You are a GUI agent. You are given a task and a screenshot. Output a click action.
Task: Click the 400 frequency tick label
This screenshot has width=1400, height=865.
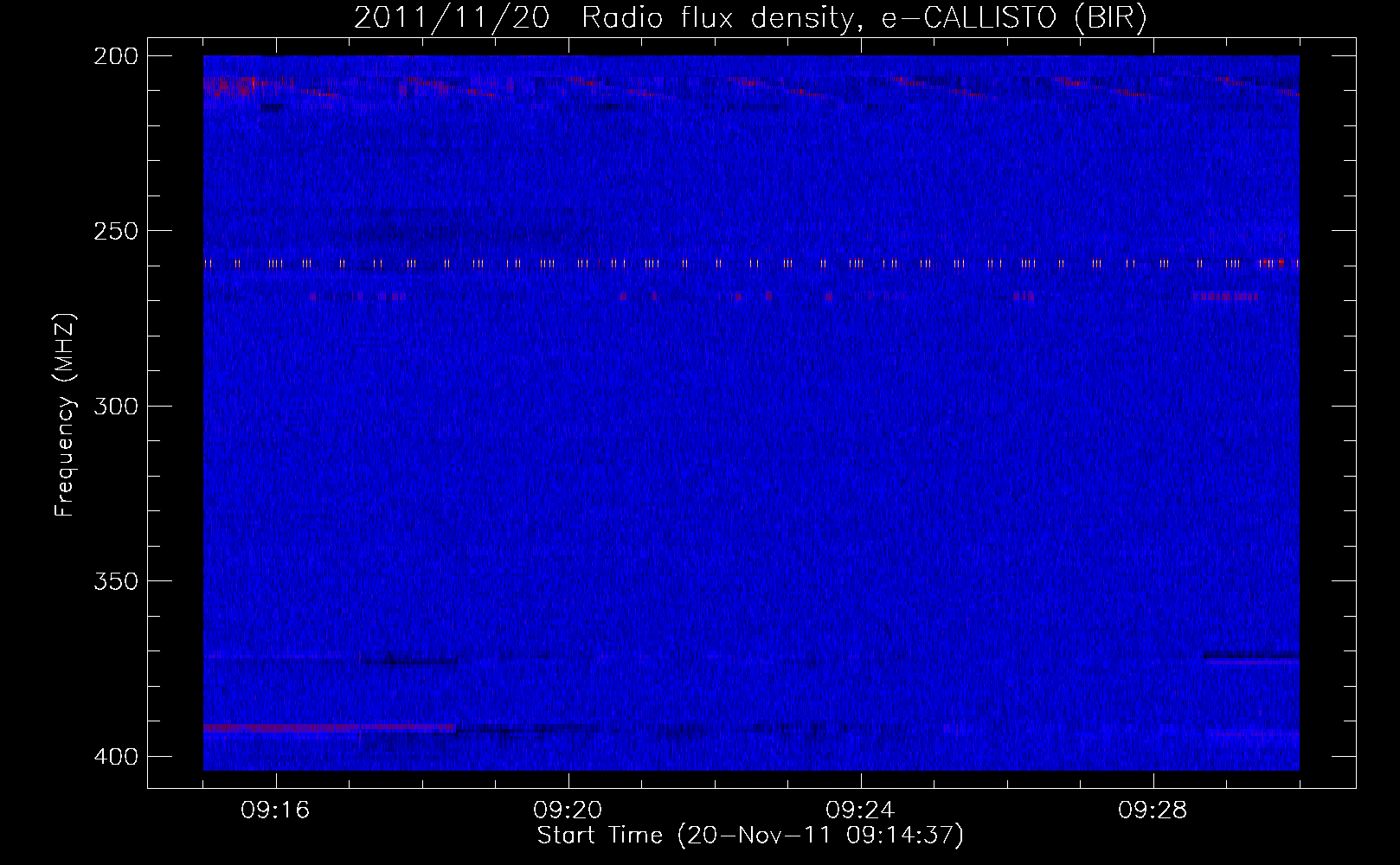pyautogui.click(x=115, y=757)
